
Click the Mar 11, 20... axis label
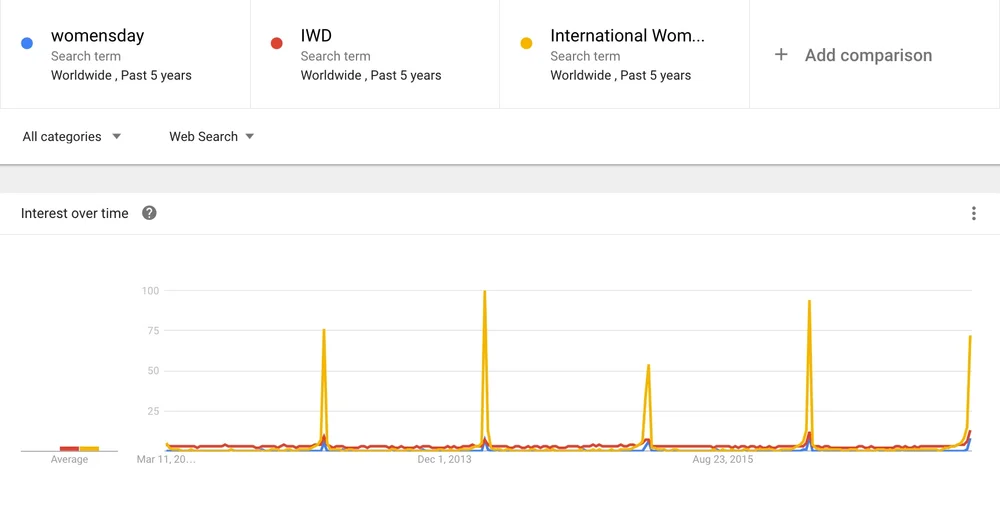[x=166, y=459]
